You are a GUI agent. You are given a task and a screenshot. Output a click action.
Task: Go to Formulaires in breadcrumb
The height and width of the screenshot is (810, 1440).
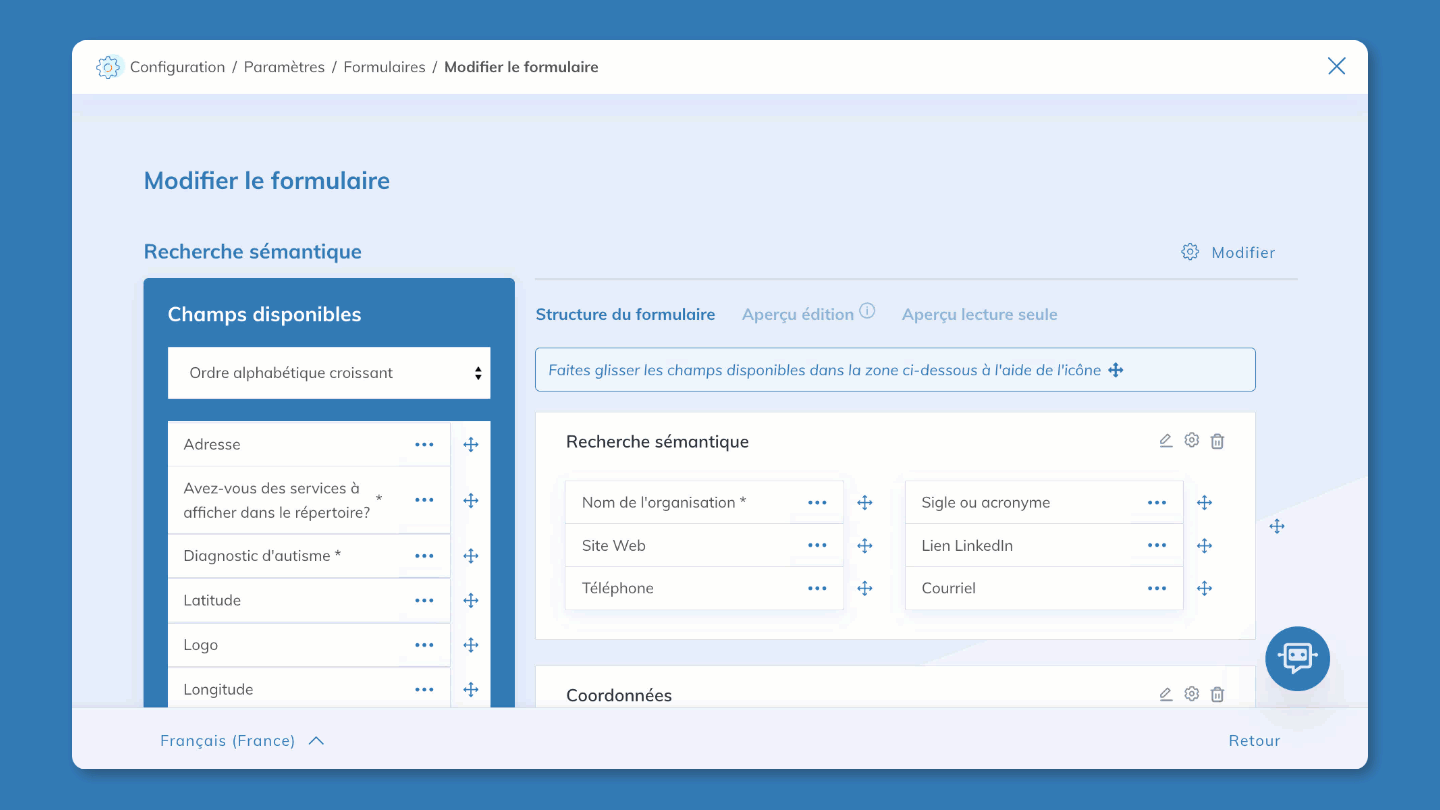tap(384, 67)
